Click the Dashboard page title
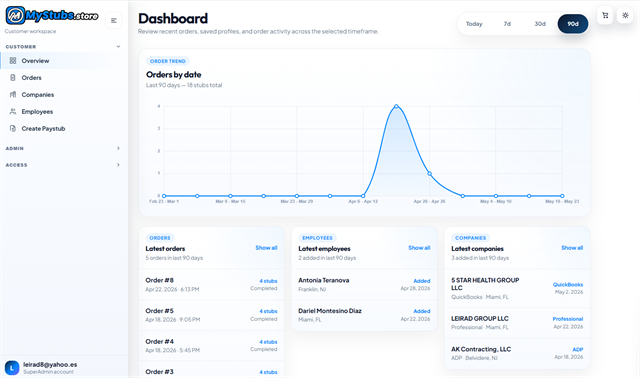640x378 pixels. tap(173, 19)
